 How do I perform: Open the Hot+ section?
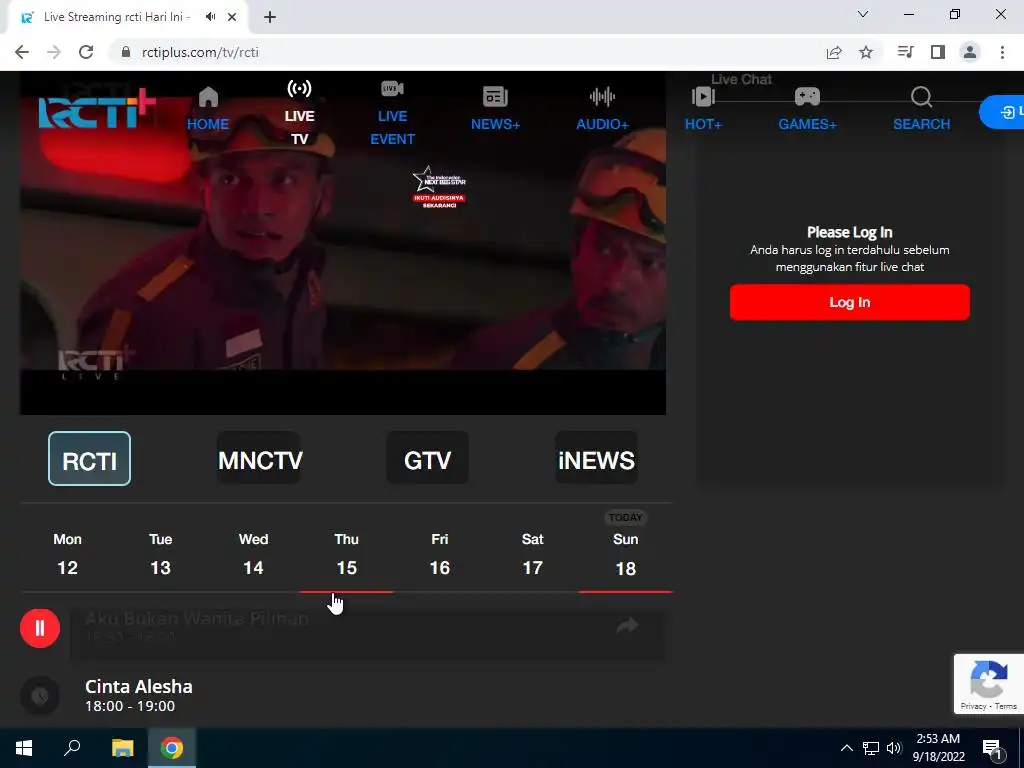tap(703, 108)
